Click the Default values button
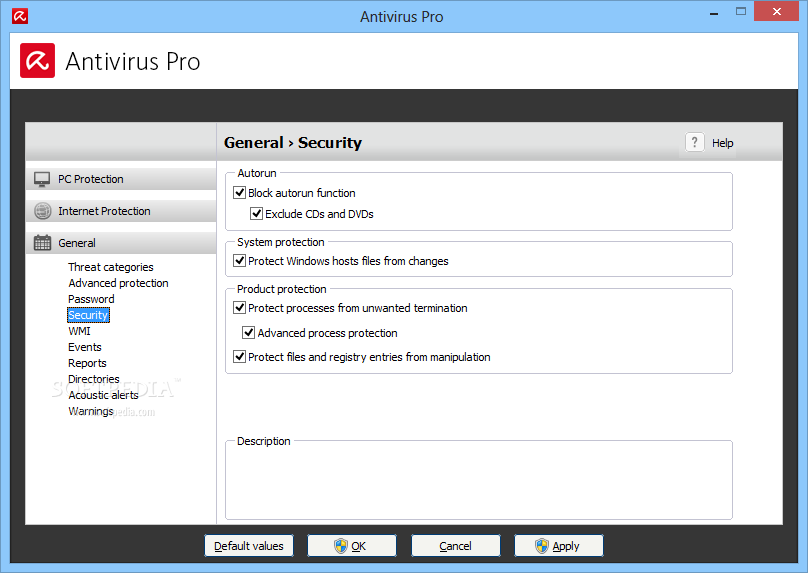This screenshot has height=573, width=808. pos(249,546)
